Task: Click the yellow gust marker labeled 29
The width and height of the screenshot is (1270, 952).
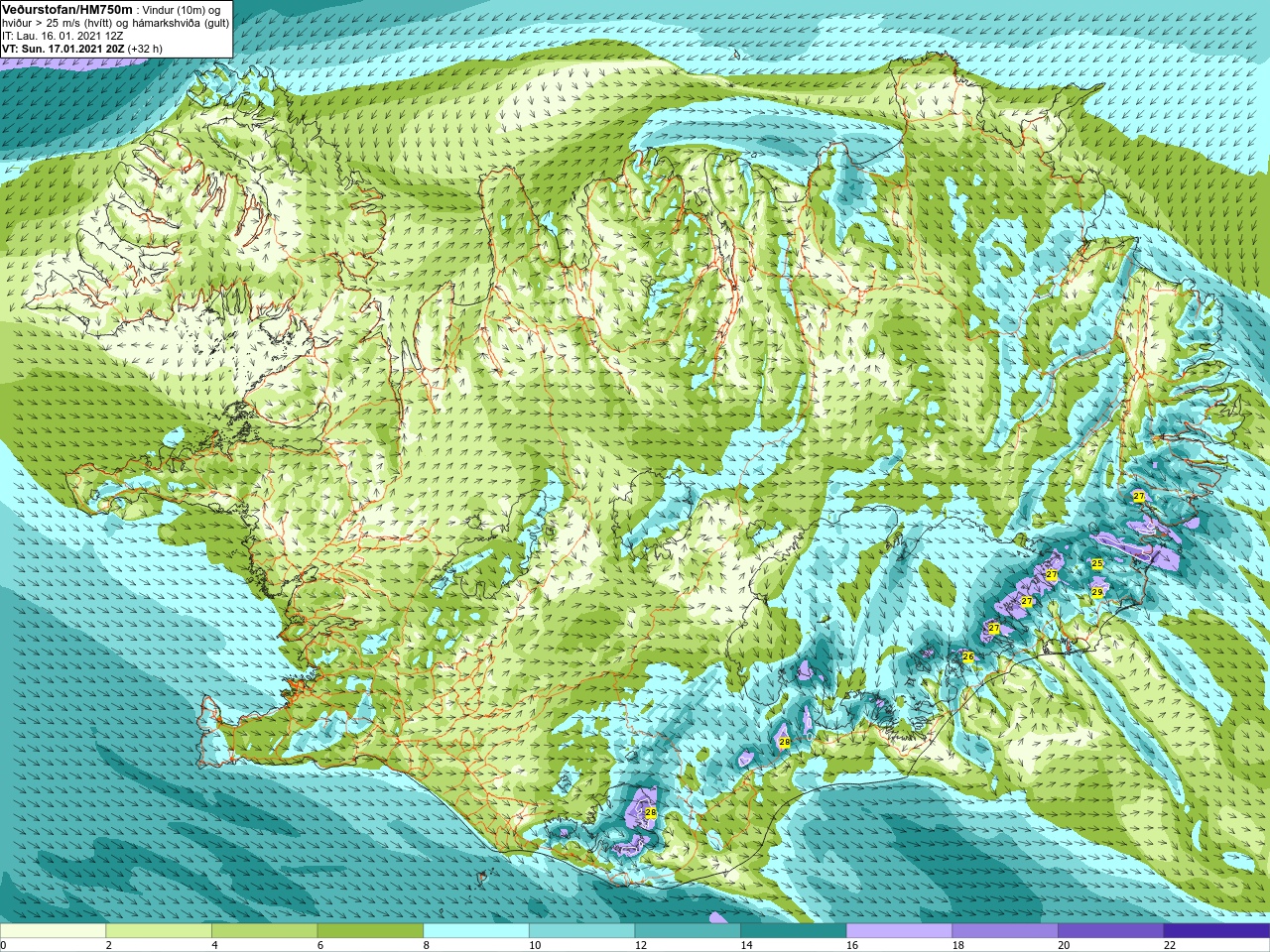Action: [1097, 592]
